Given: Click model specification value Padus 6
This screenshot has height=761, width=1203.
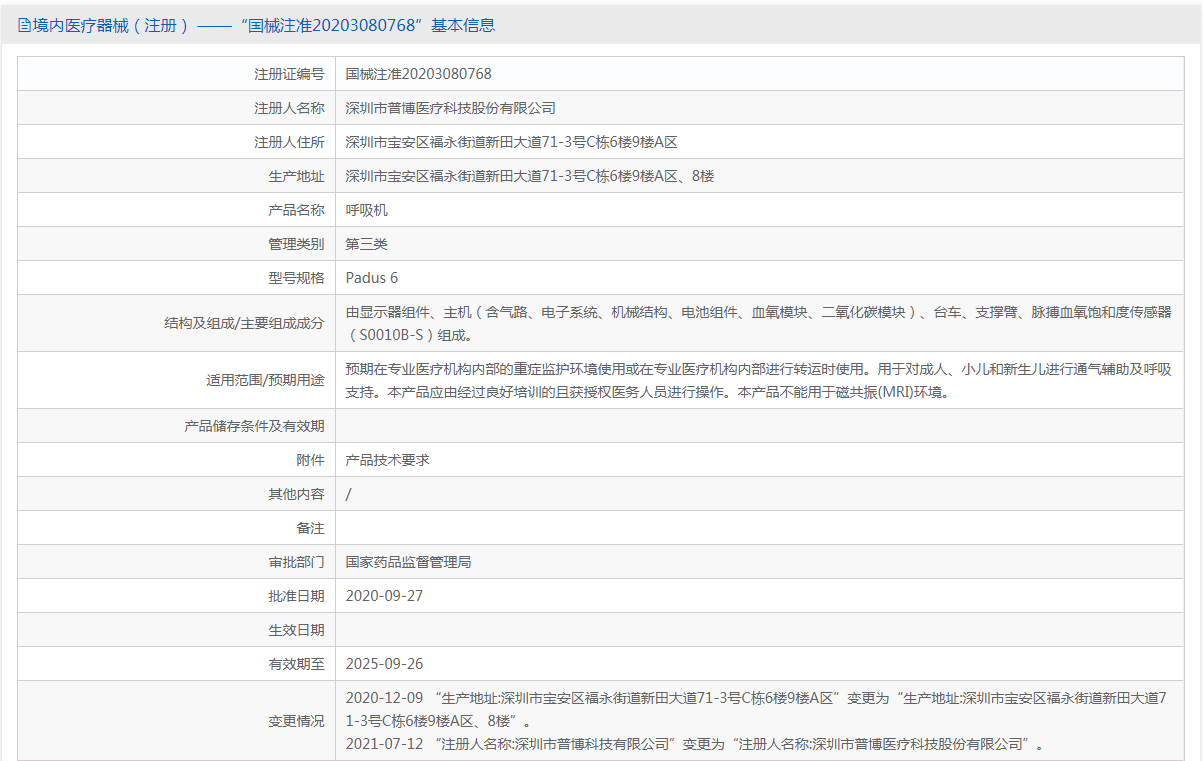Looking at the screenshot, I should coord(371,278).
